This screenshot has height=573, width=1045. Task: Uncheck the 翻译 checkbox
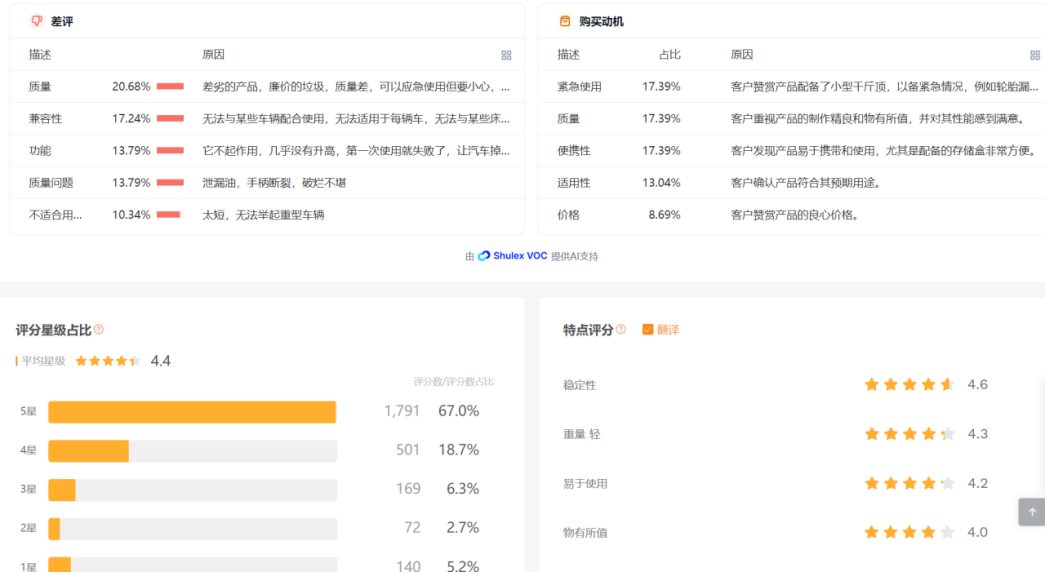click(648, 329)
